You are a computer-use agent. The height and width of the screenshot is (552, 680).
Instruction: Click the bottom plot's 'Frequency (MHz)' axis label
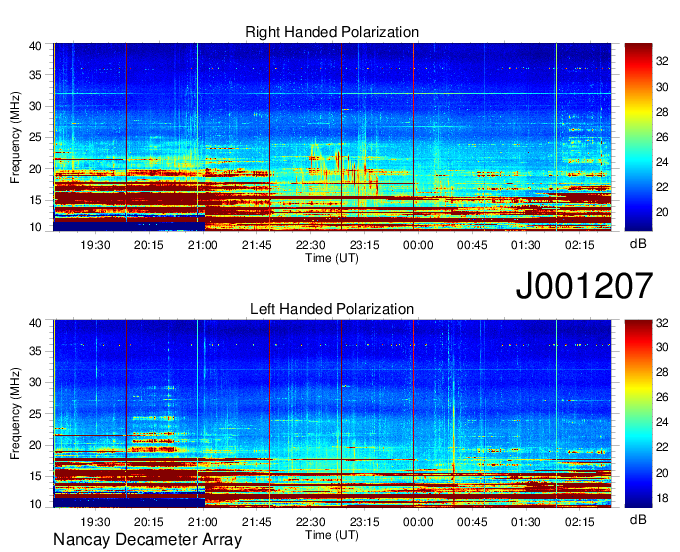point(15,414)
